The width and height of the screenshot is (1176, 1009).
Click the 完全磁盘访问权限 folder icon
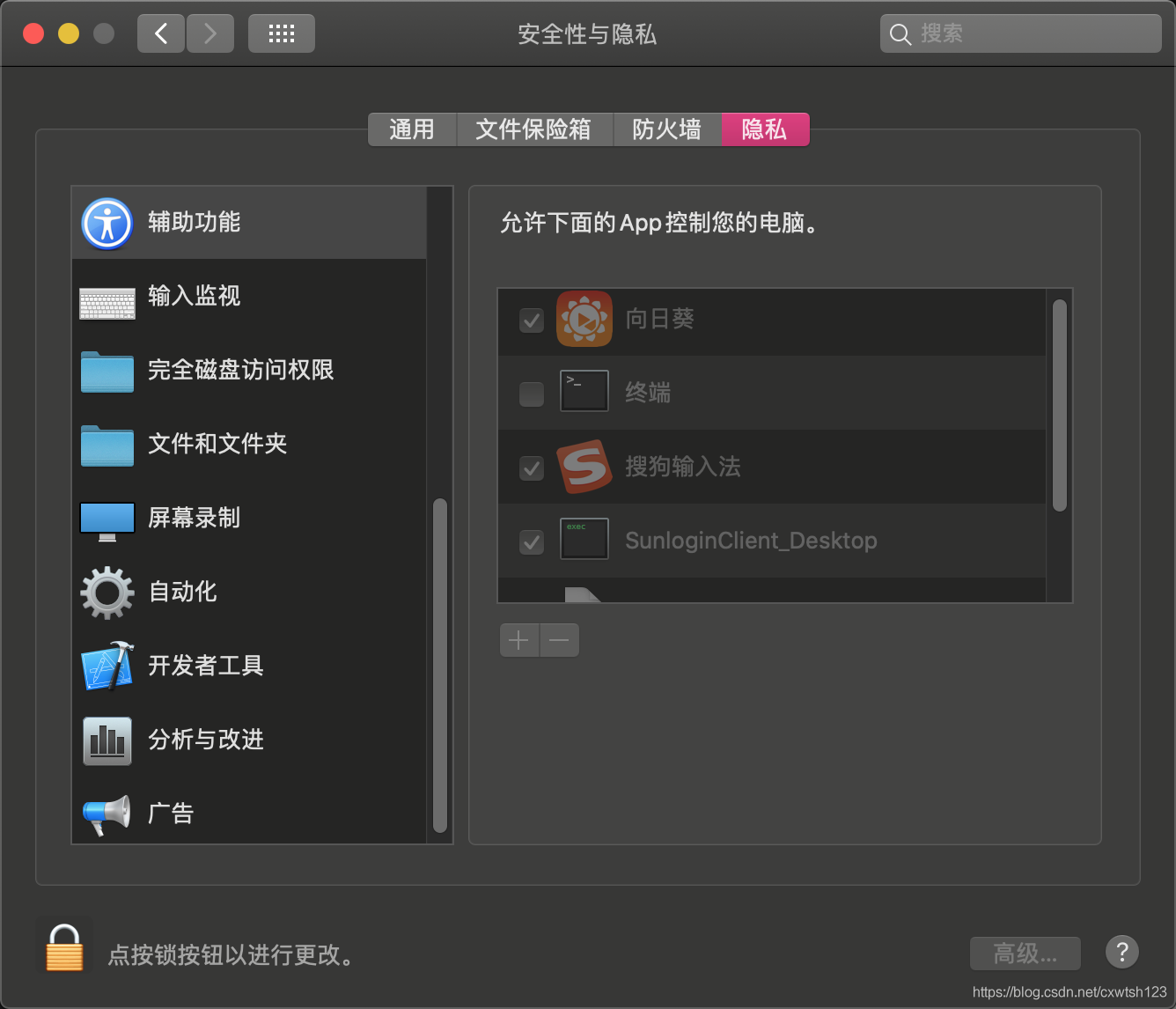[x=107, y=371]
